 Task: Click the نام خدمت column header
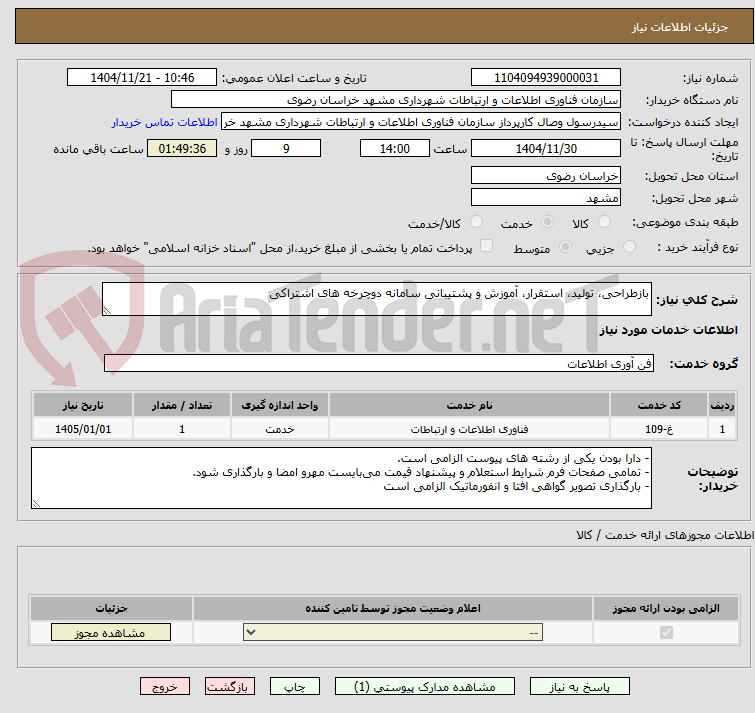469,405
